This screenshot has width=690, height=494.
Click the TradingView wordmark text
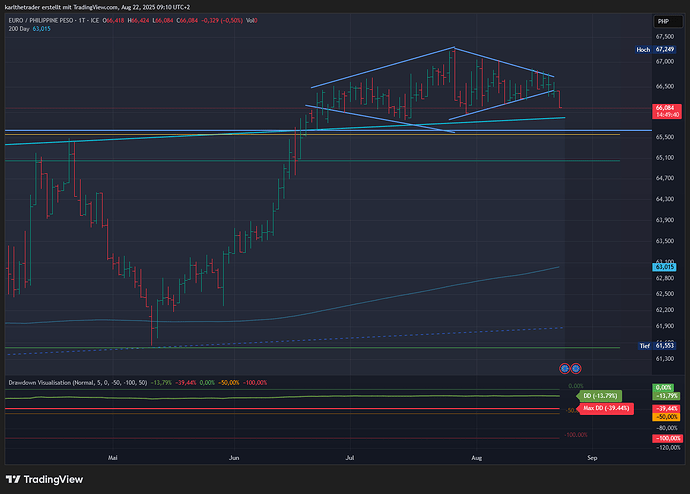click(57, 477)
